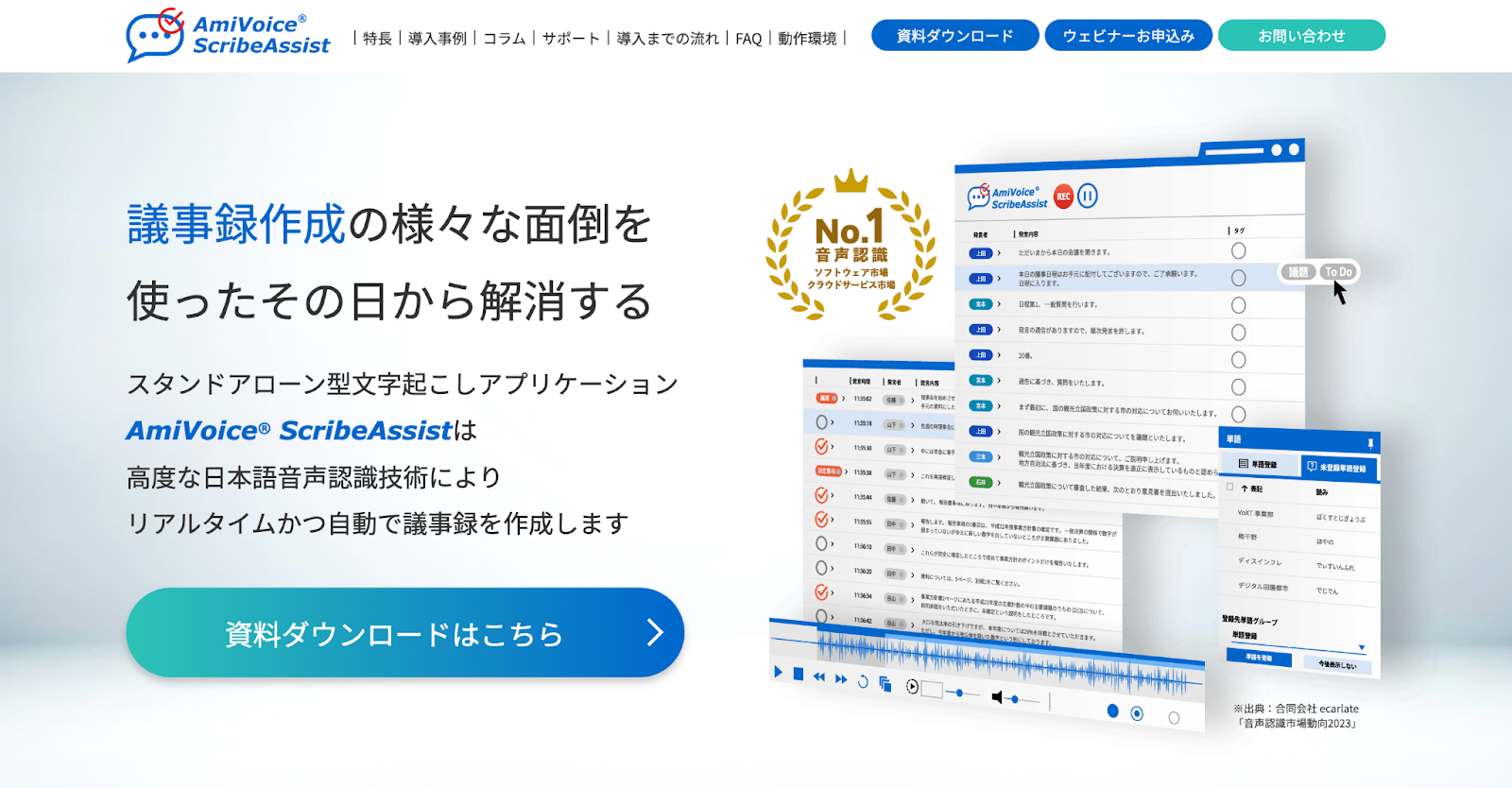
Task: Open the サポート nav menu item
Action: pyautogui.click(x=572, y=38)
